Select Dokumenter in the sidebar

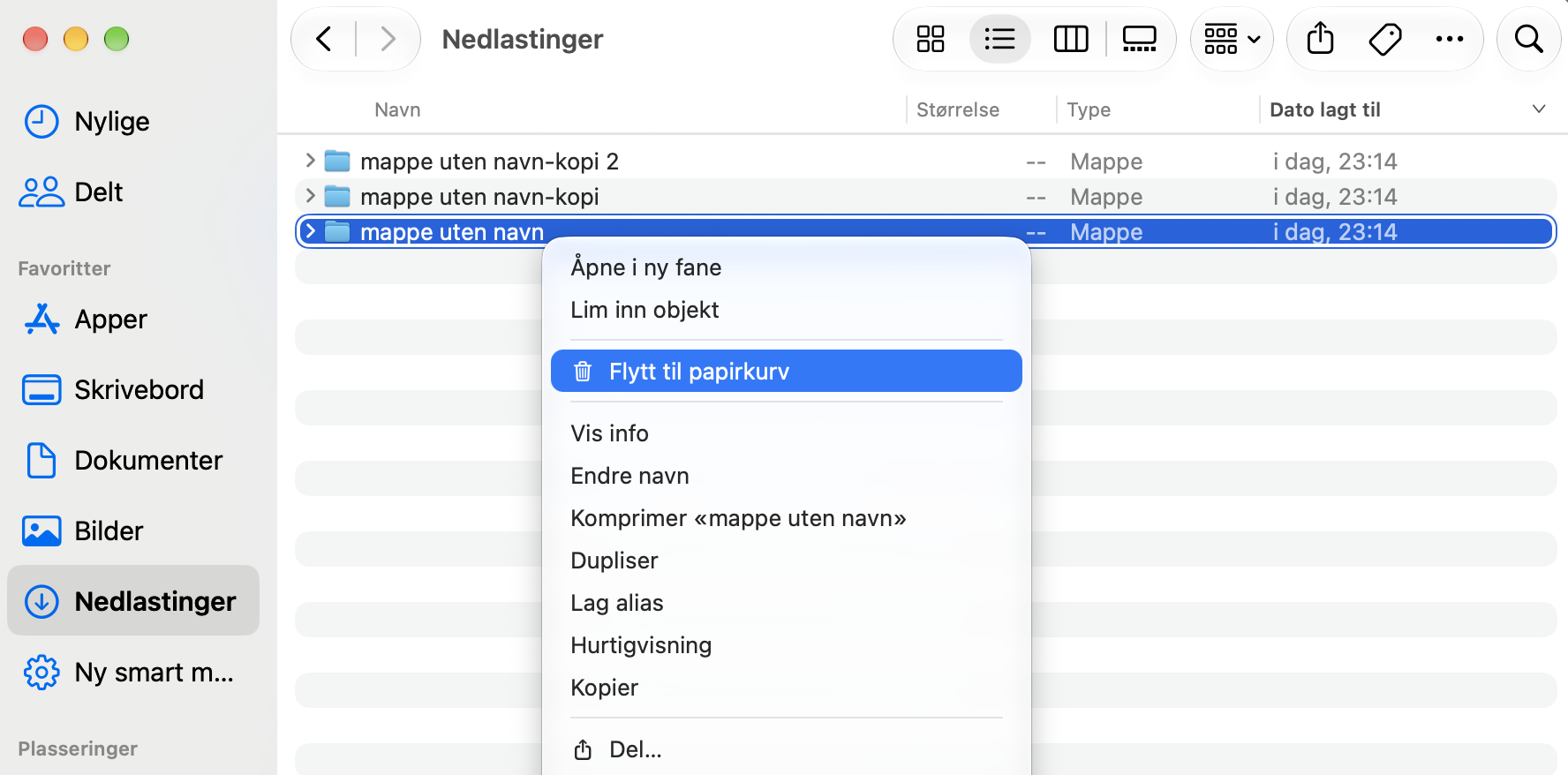tap(133, 461)
